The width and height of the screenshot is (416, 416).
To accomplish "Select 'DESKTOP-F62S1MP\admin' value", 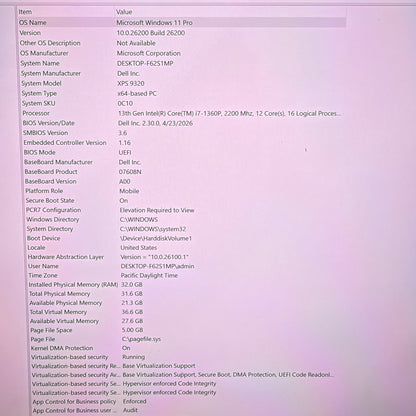I will [x=157, y=266].
